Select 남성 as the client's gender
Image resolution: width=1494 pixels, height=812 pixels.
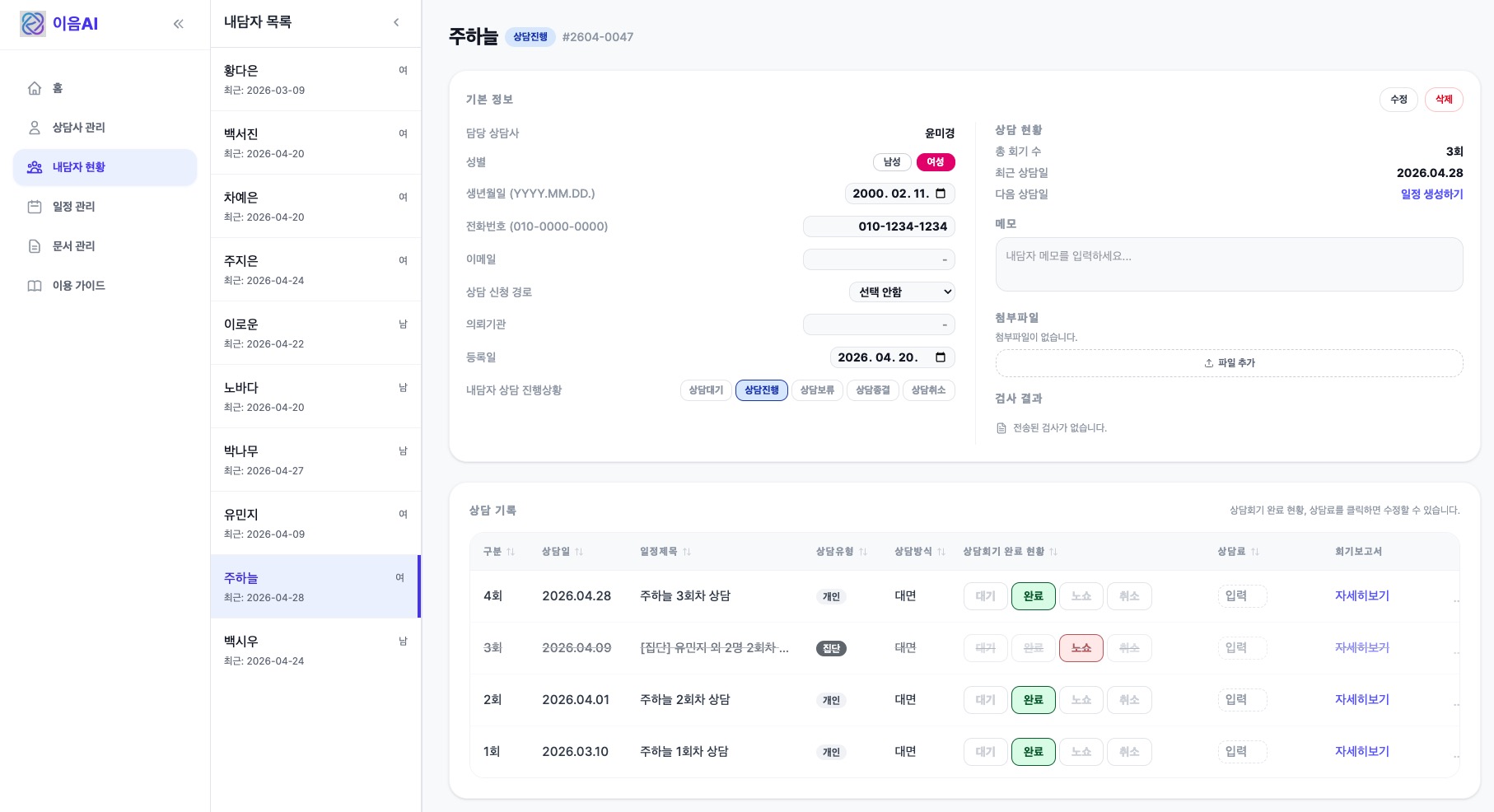pos(892,162)
